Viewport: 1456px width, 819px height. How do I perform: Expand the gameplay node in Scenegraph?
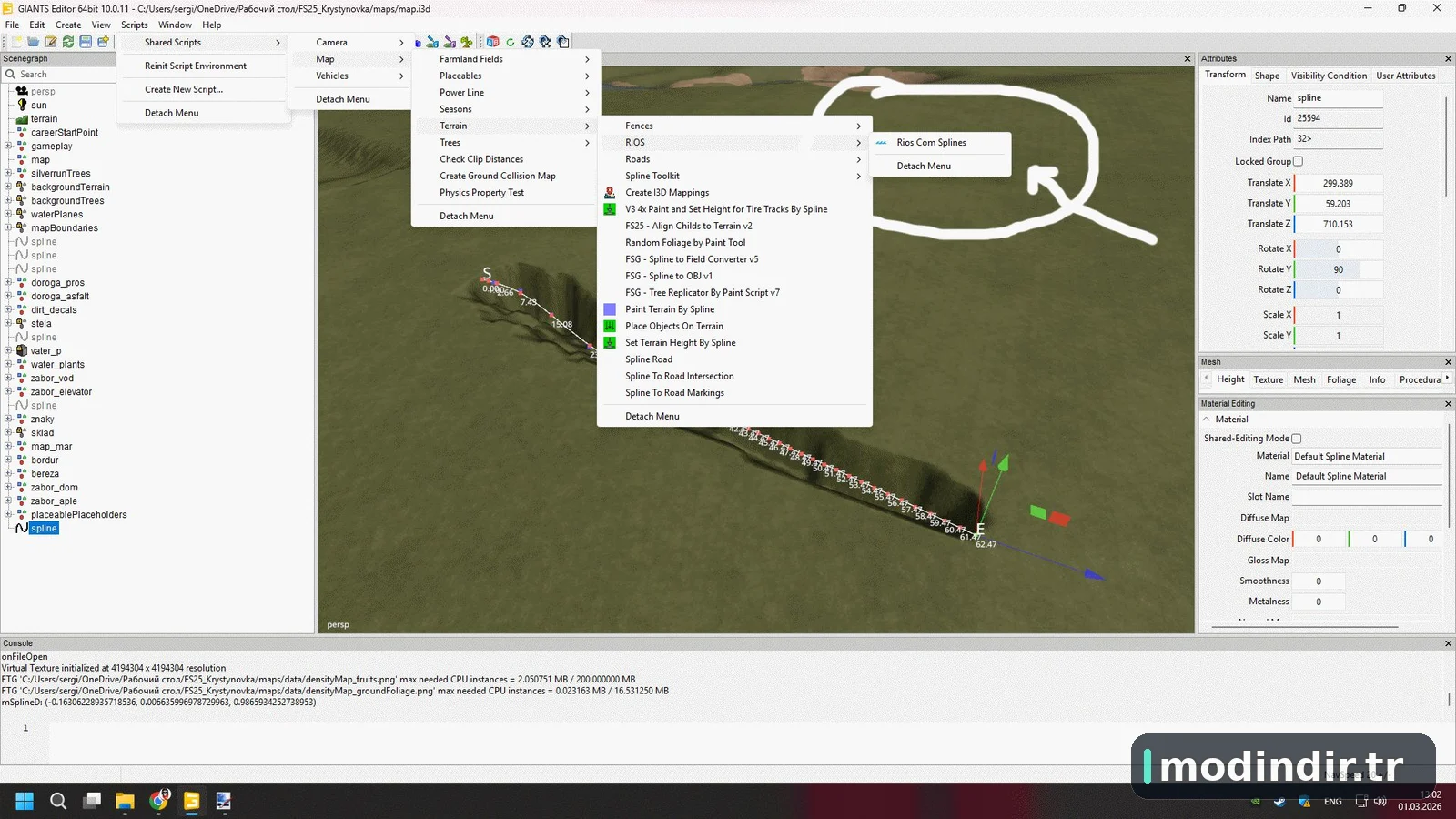point(8,146)
